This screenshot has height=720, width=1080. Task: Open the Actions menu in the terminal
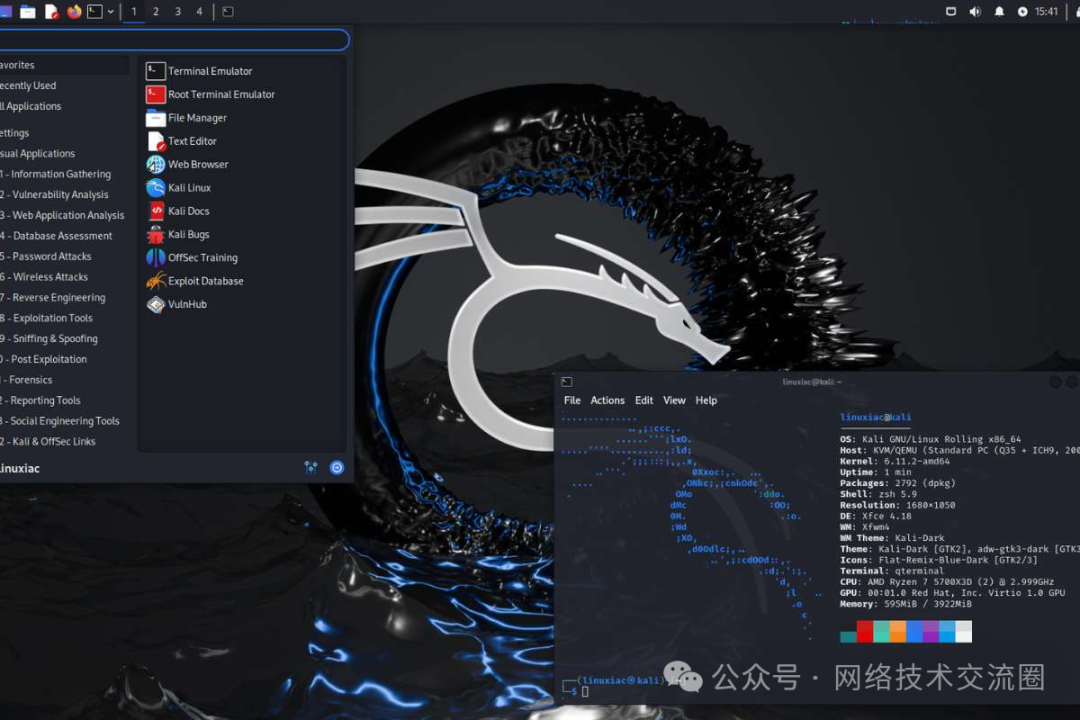click(607, 400)
